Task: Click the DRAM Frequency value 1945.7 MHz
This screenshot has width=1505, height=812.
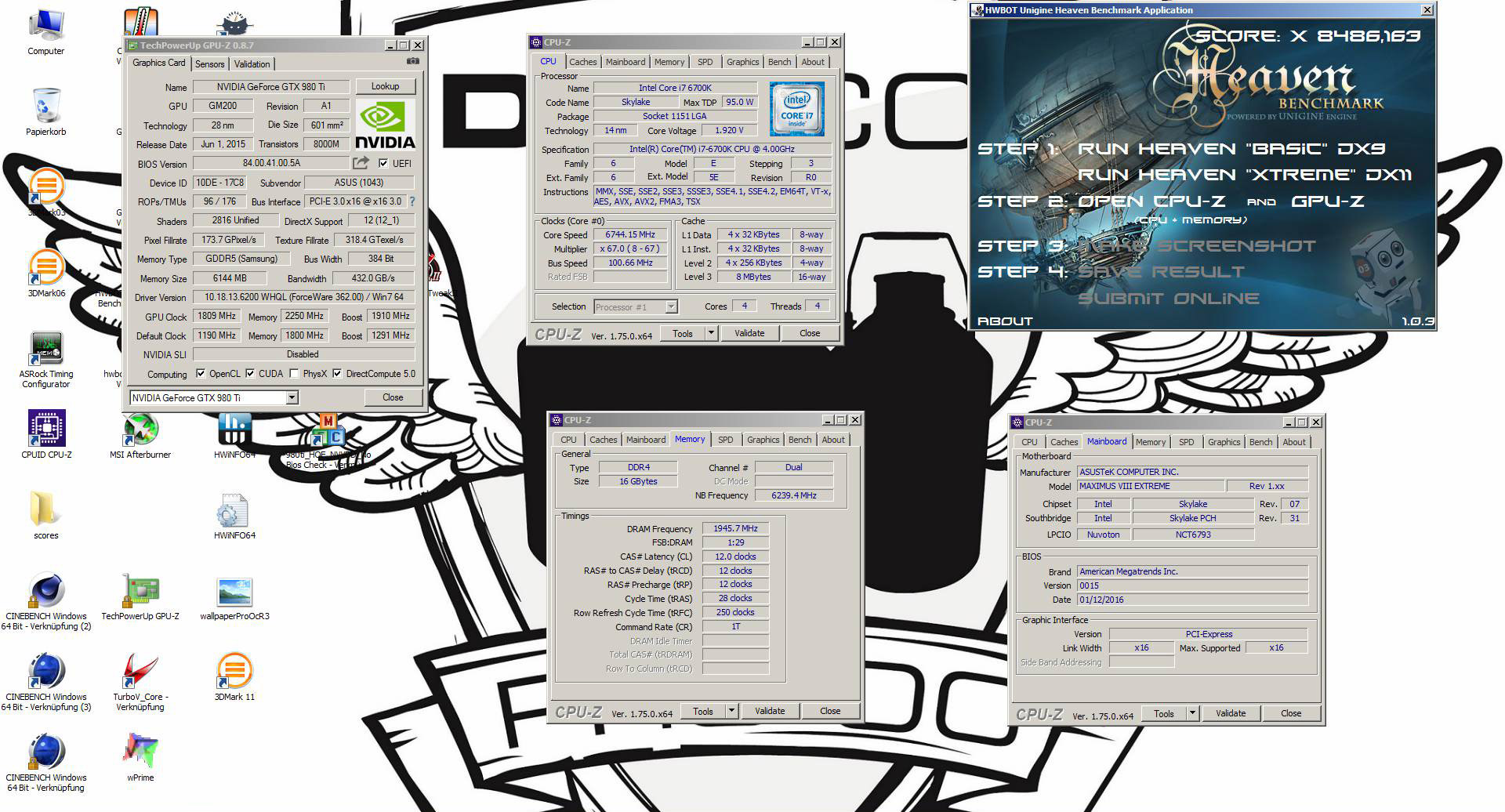Action: pyautogui.click(x=735, y=528)
